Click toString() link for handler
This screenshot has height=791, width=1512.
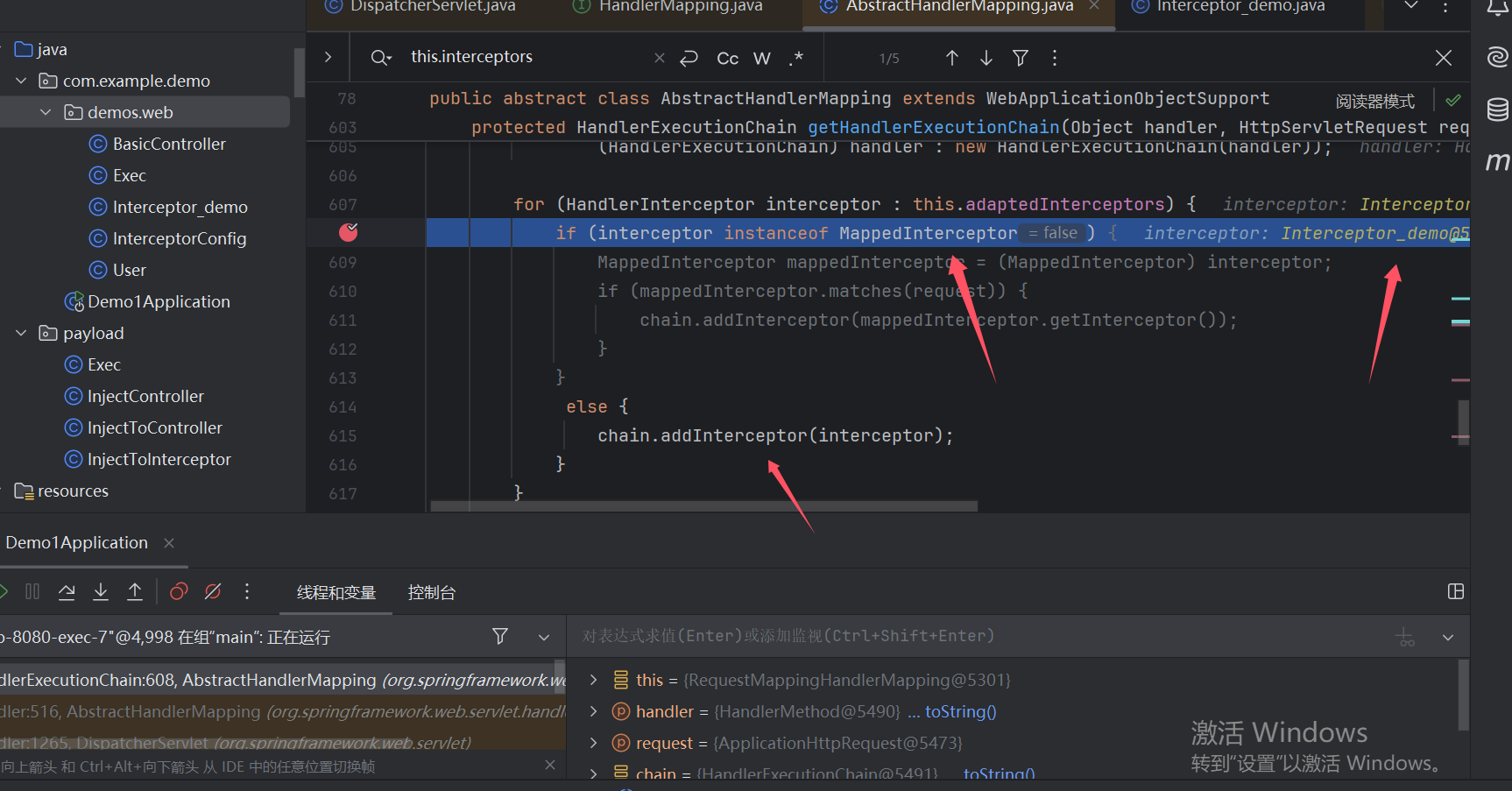pyautogui.click(x=961, y=711)
